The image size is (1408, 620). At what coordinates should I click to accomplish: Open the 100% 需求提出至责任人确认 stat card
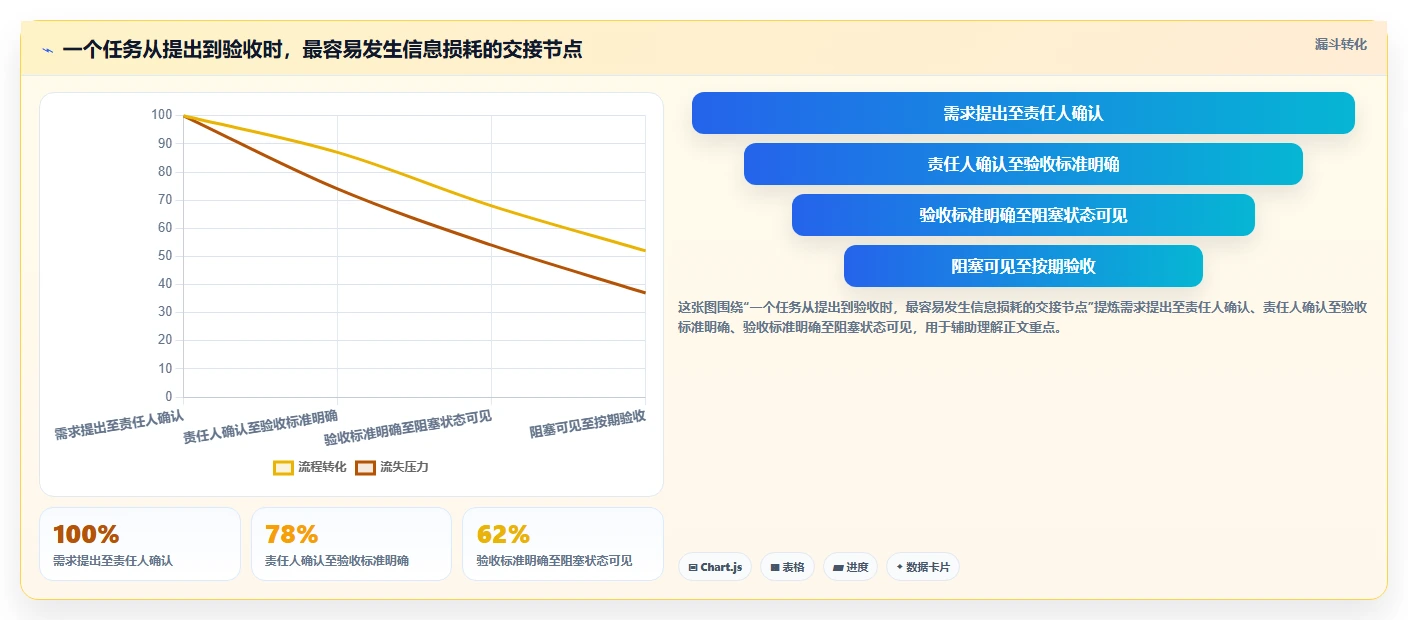click(140, 544)
